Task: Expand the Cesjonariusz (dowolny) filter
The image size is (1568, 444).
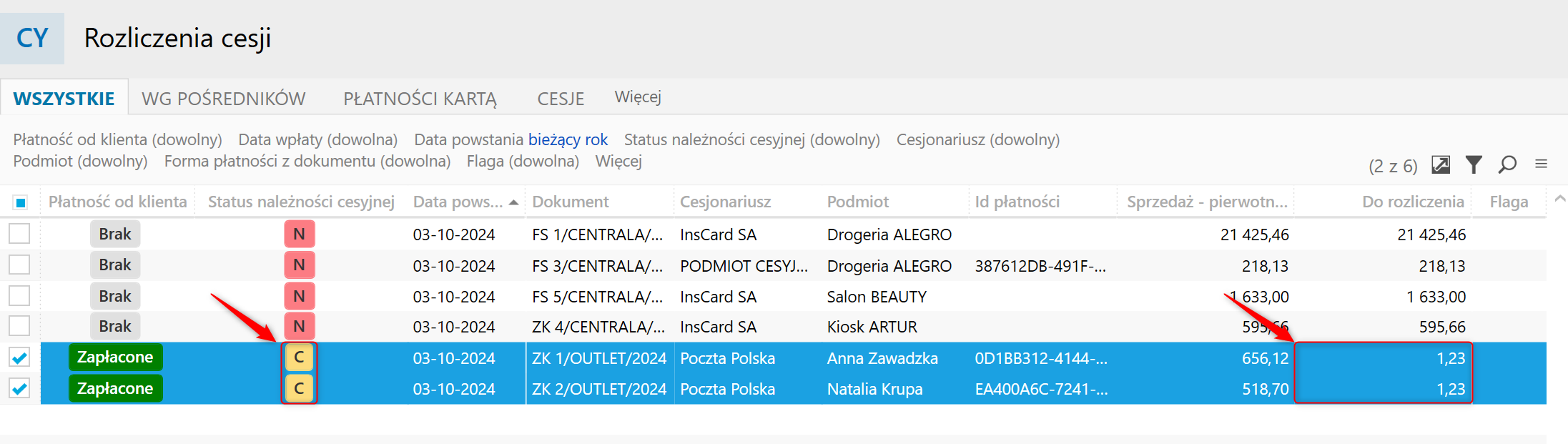Action: [x=977, y=140]
